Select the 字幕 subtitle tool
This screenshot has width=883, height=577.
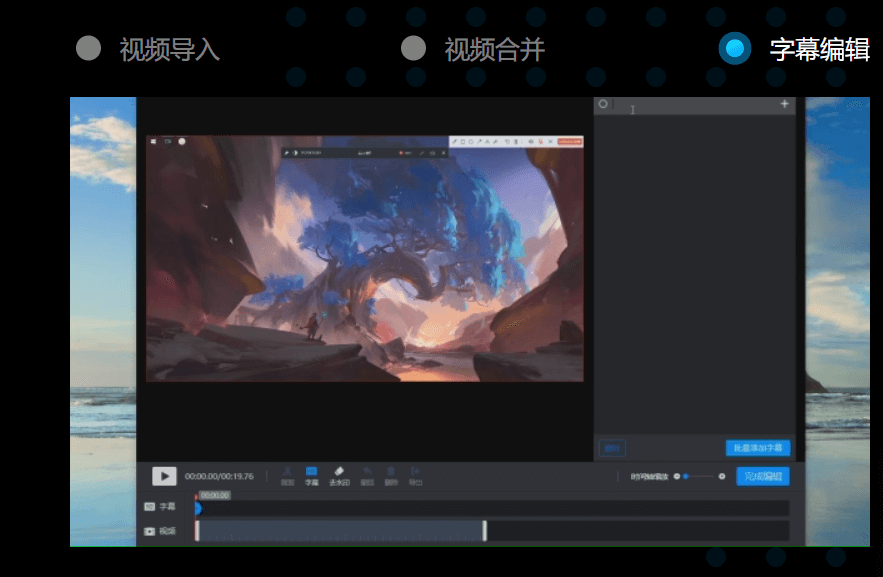[x=311, y=476]
